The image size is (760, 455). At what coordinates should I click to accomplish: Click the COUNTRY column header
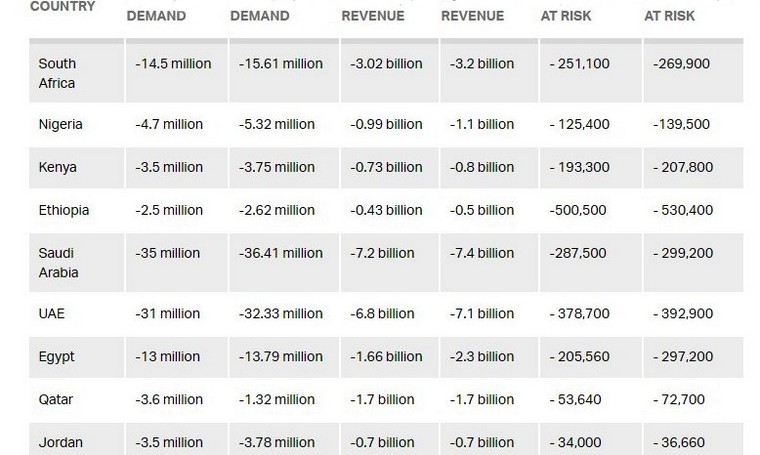tap(62, 7)
